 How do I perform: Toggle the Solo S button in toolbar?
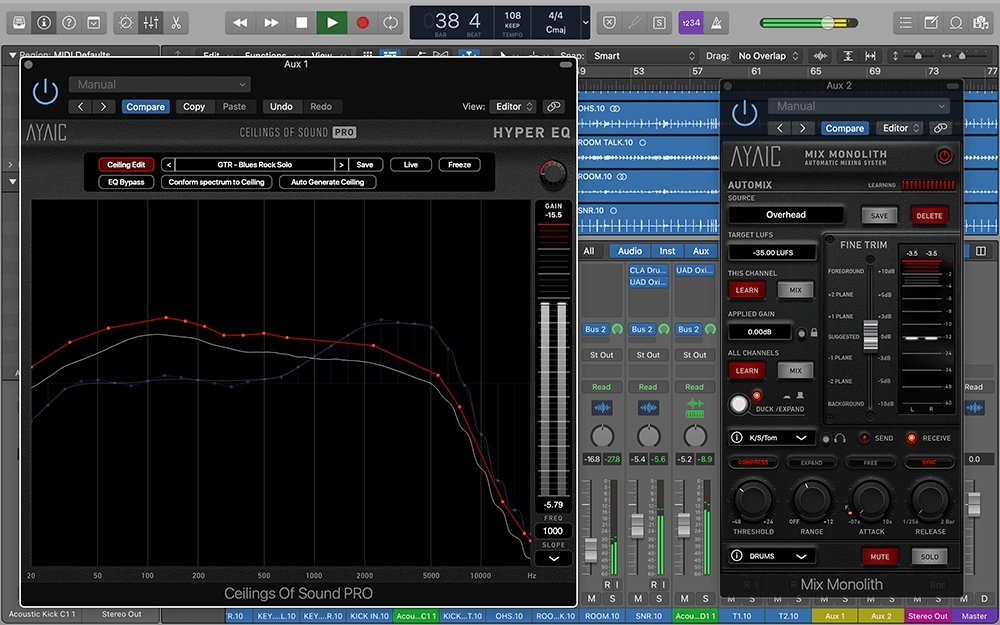click(x=659, y=23)
